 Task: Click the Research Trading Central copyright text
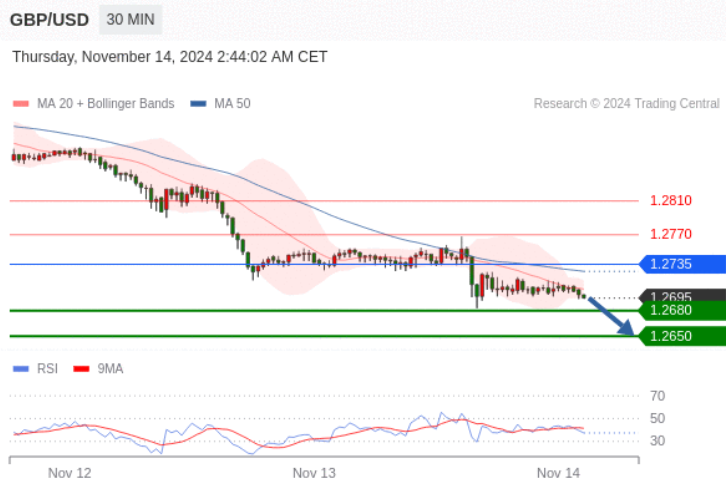[x=626, y=103]
